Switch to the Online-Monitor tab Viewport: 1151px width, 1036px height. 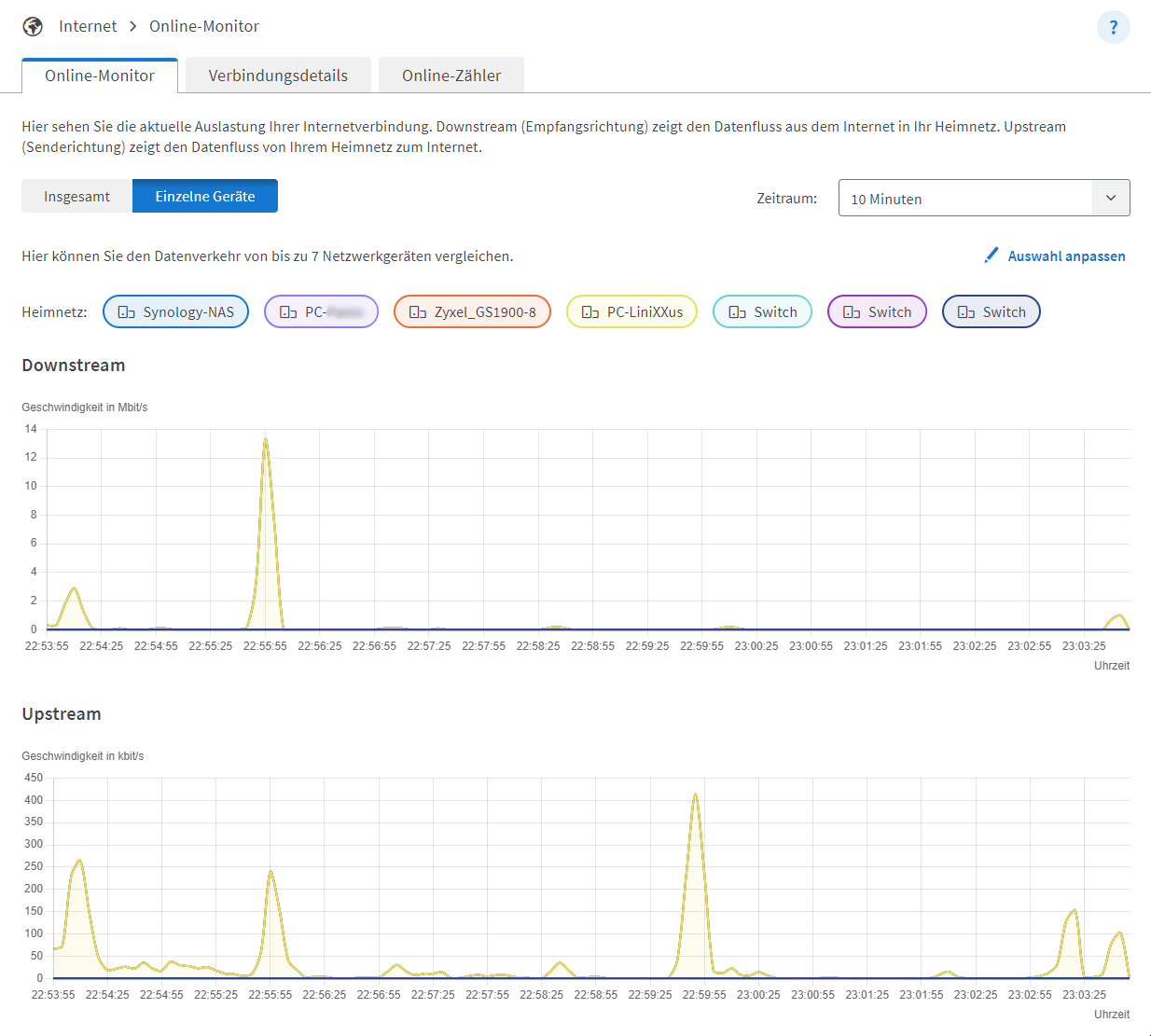click(x=100, y=76)
